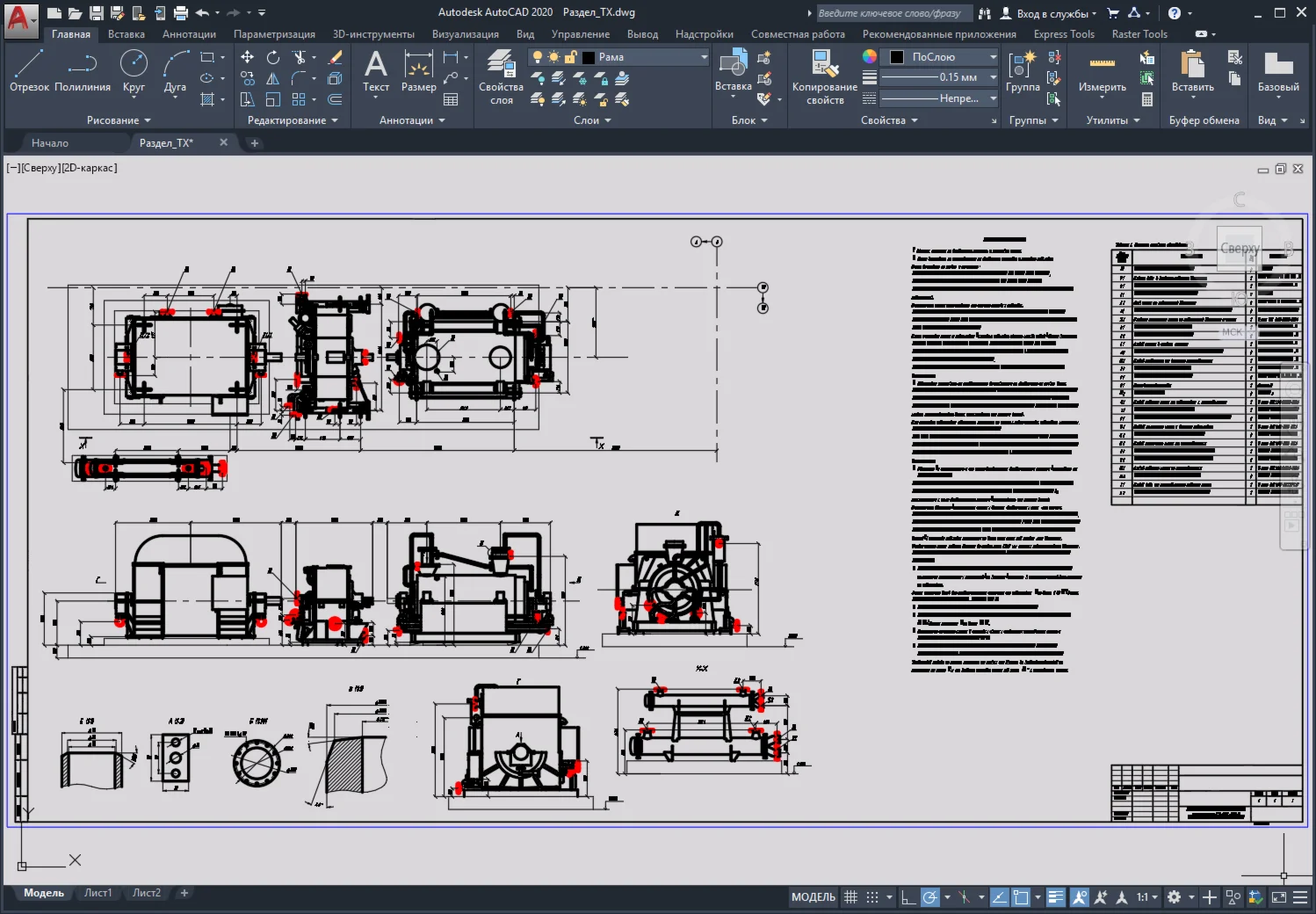
Task: Click the object color wheel icon
Action: pyautogui.click(x=870, y=56)
